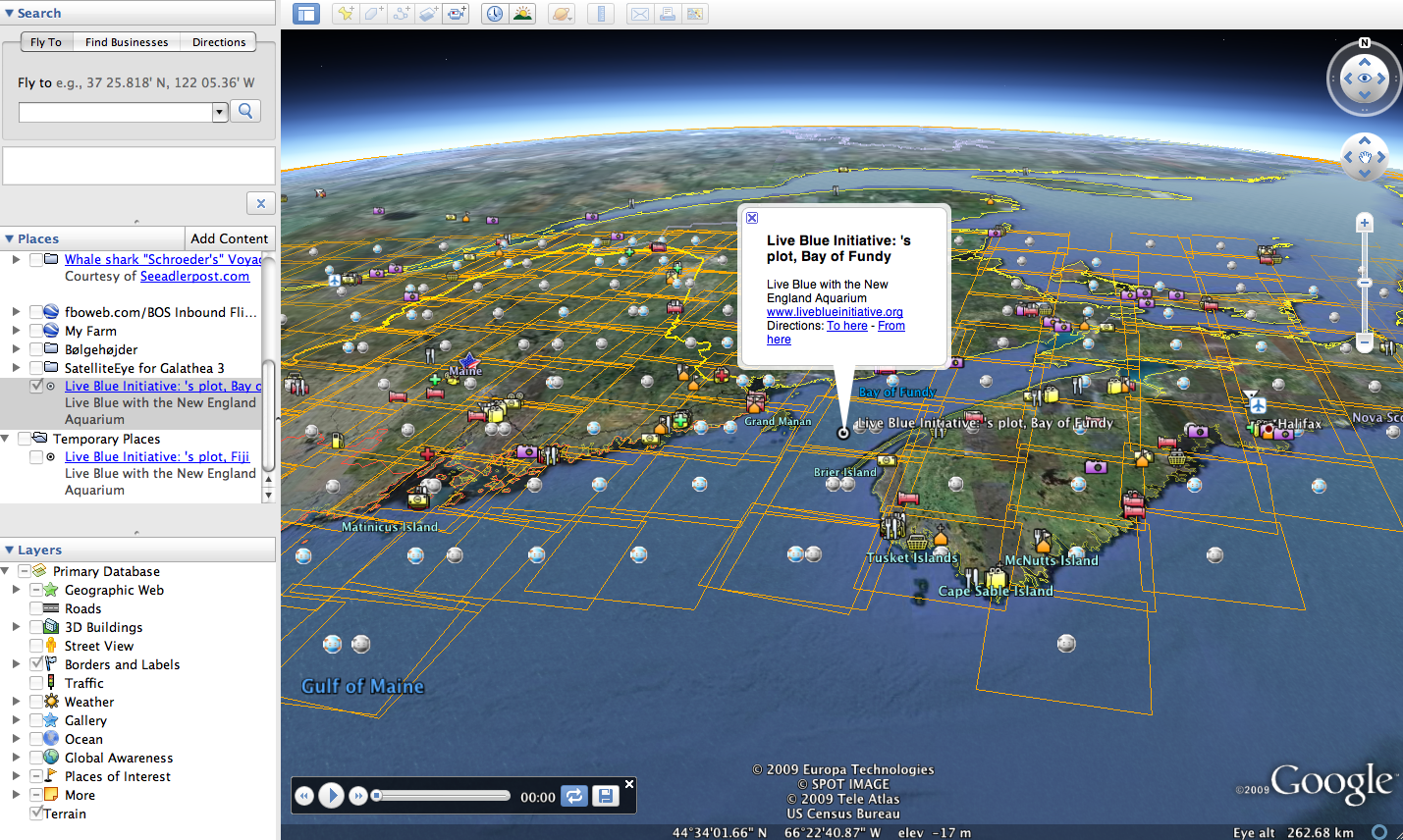Click the View in Google Maps icon
This screenshot has height=840, width=1403.
pyautogui.click(x=695, y=14)
